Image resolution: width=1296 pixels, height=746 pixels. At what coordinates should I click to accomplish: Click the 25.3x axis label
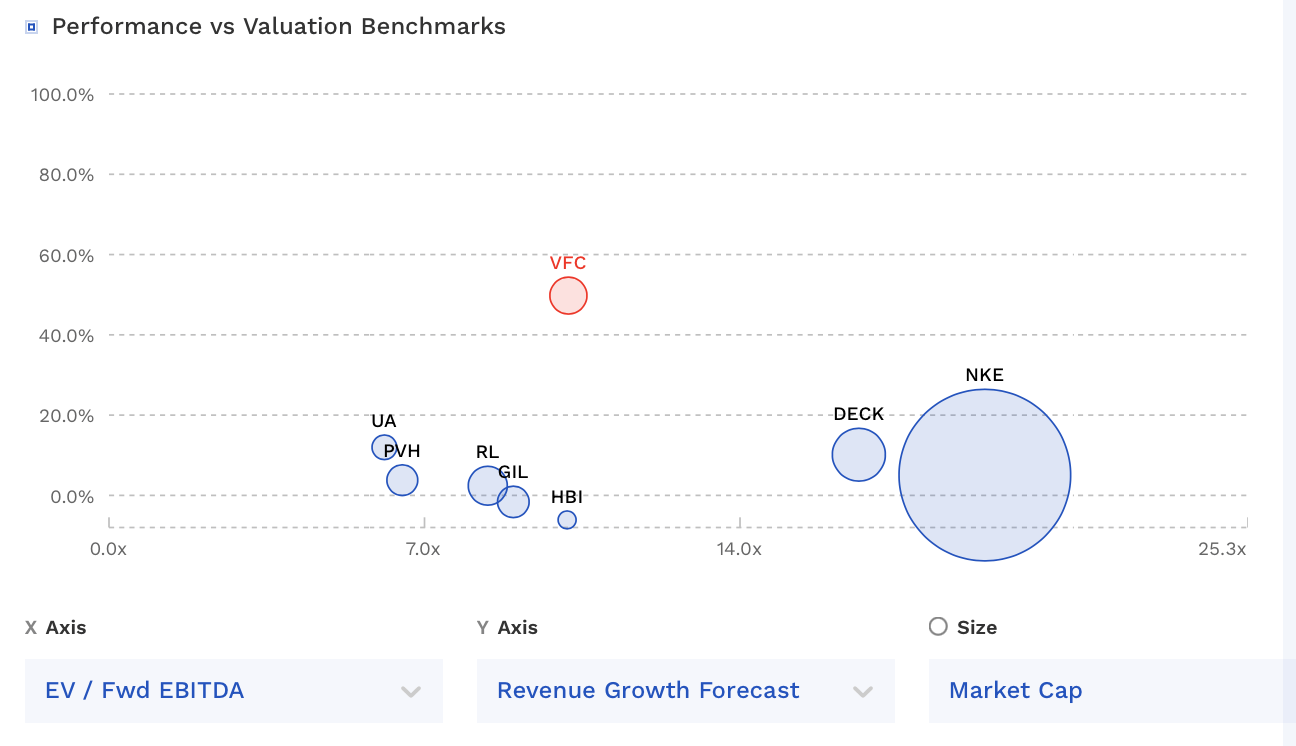1224,548
